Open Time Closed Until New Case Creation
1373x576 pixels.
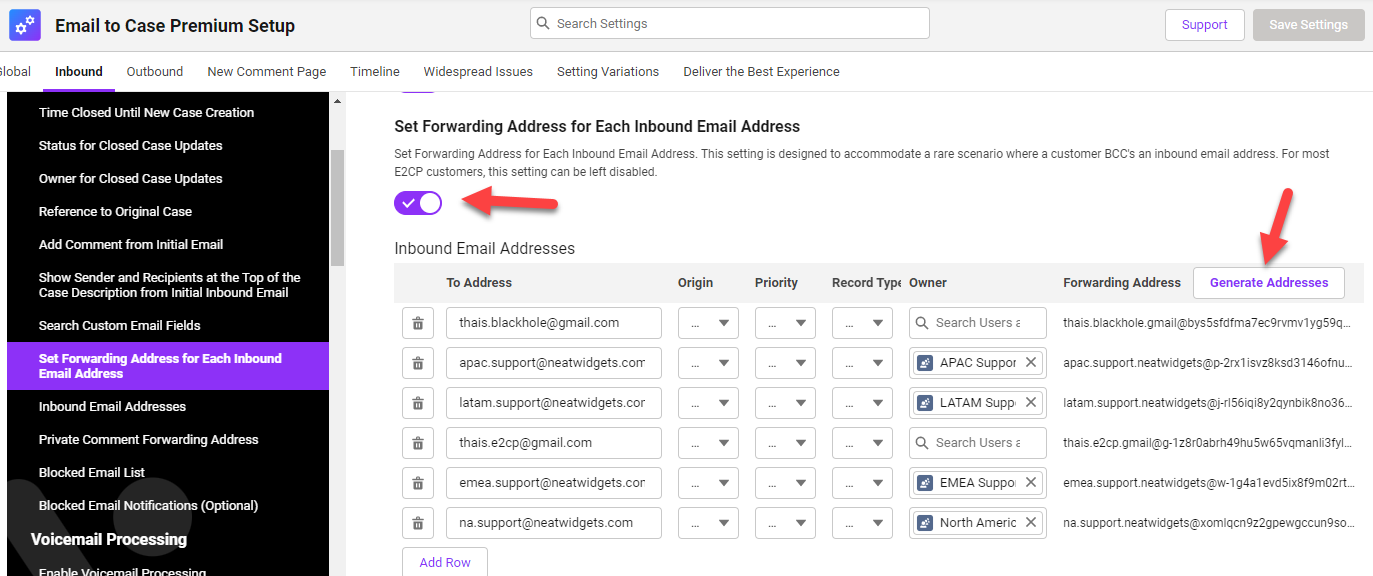[x=147, y=113]
